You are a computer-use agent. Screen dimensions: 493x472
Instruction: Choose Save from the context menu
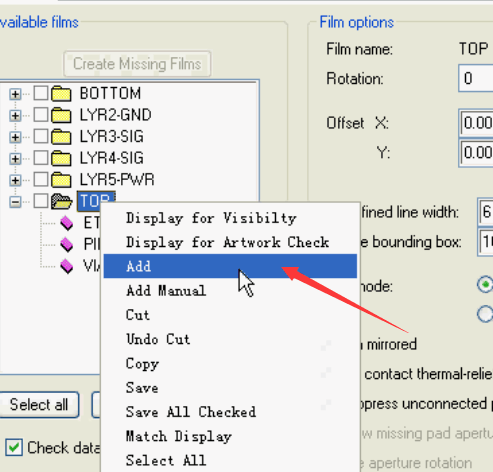tap(230, 388)
